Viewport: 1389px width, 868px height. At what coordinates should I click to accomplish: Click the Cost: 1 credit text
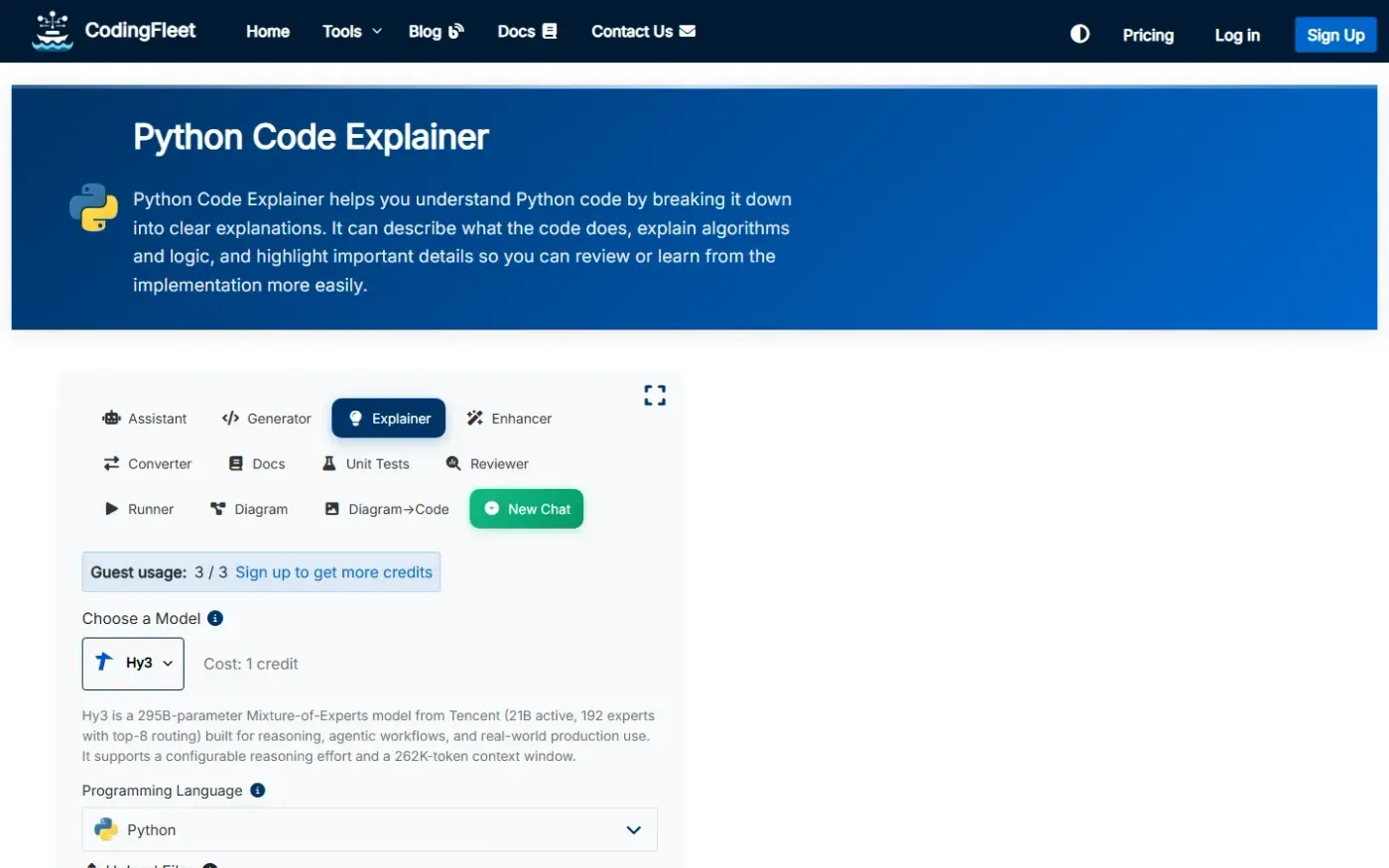[x=251, y=665]
